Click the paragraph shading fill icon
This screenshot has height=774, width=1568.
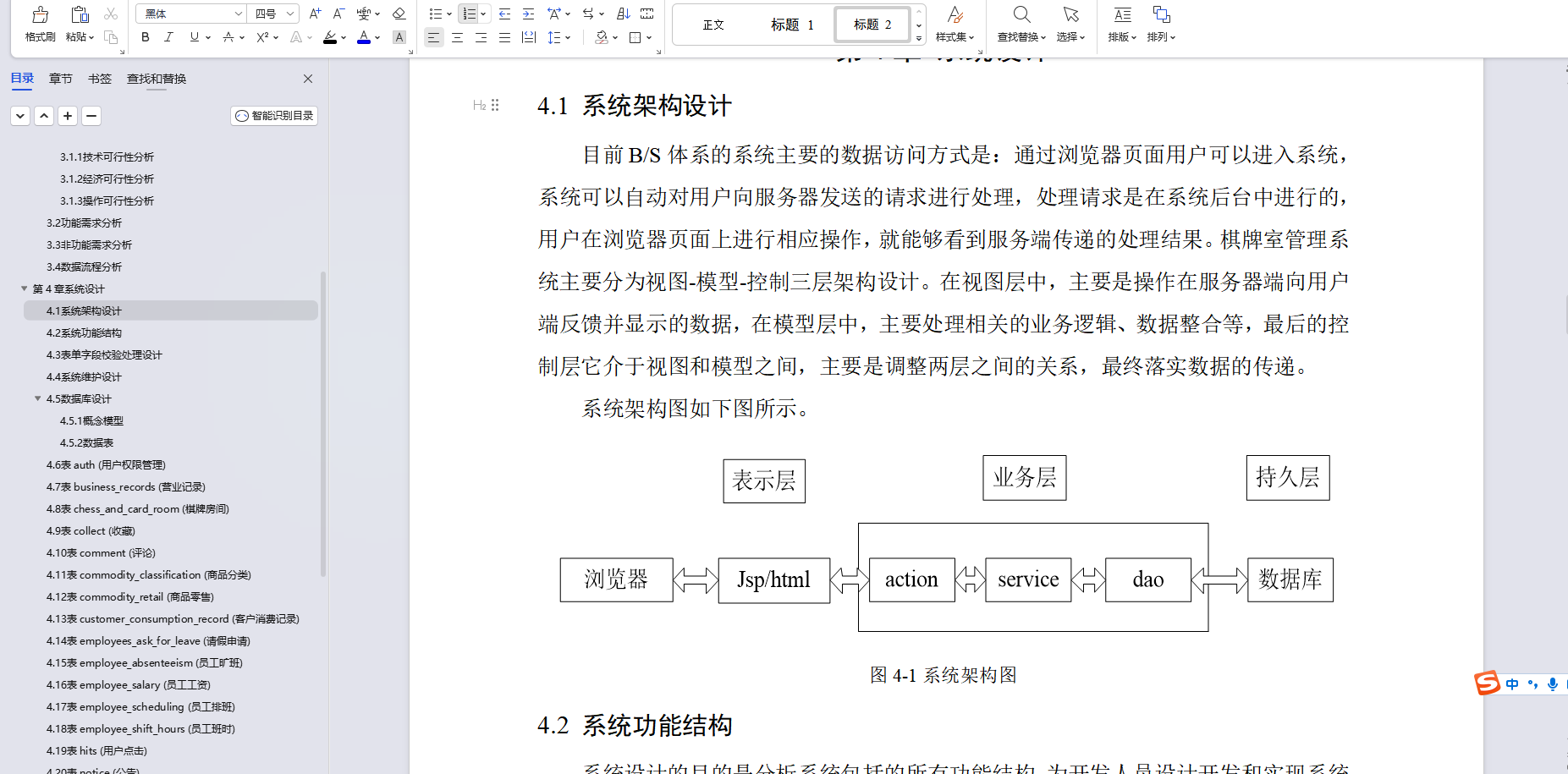[x=602, y=37]
